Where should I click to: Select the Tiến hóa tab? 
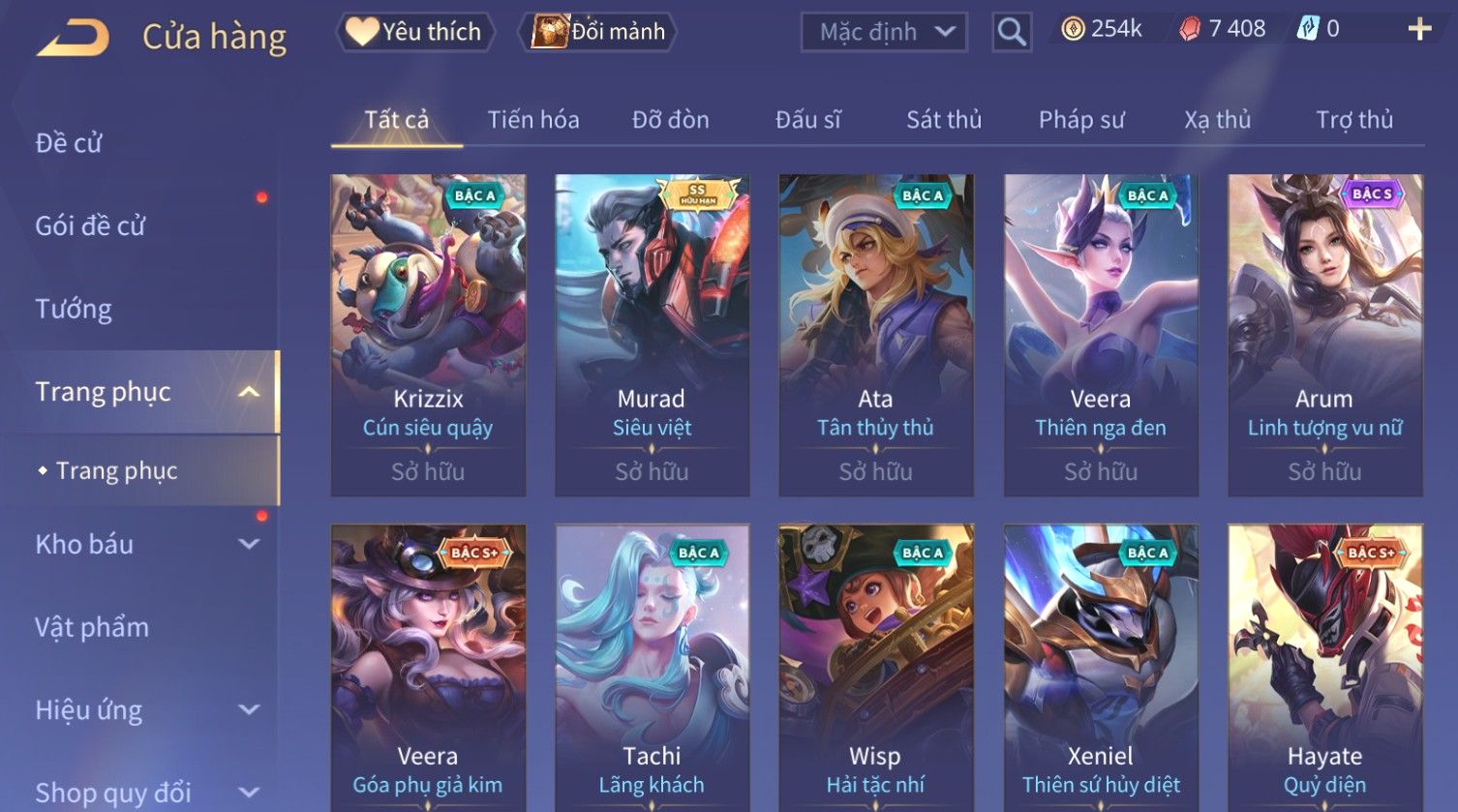point(533,120)
